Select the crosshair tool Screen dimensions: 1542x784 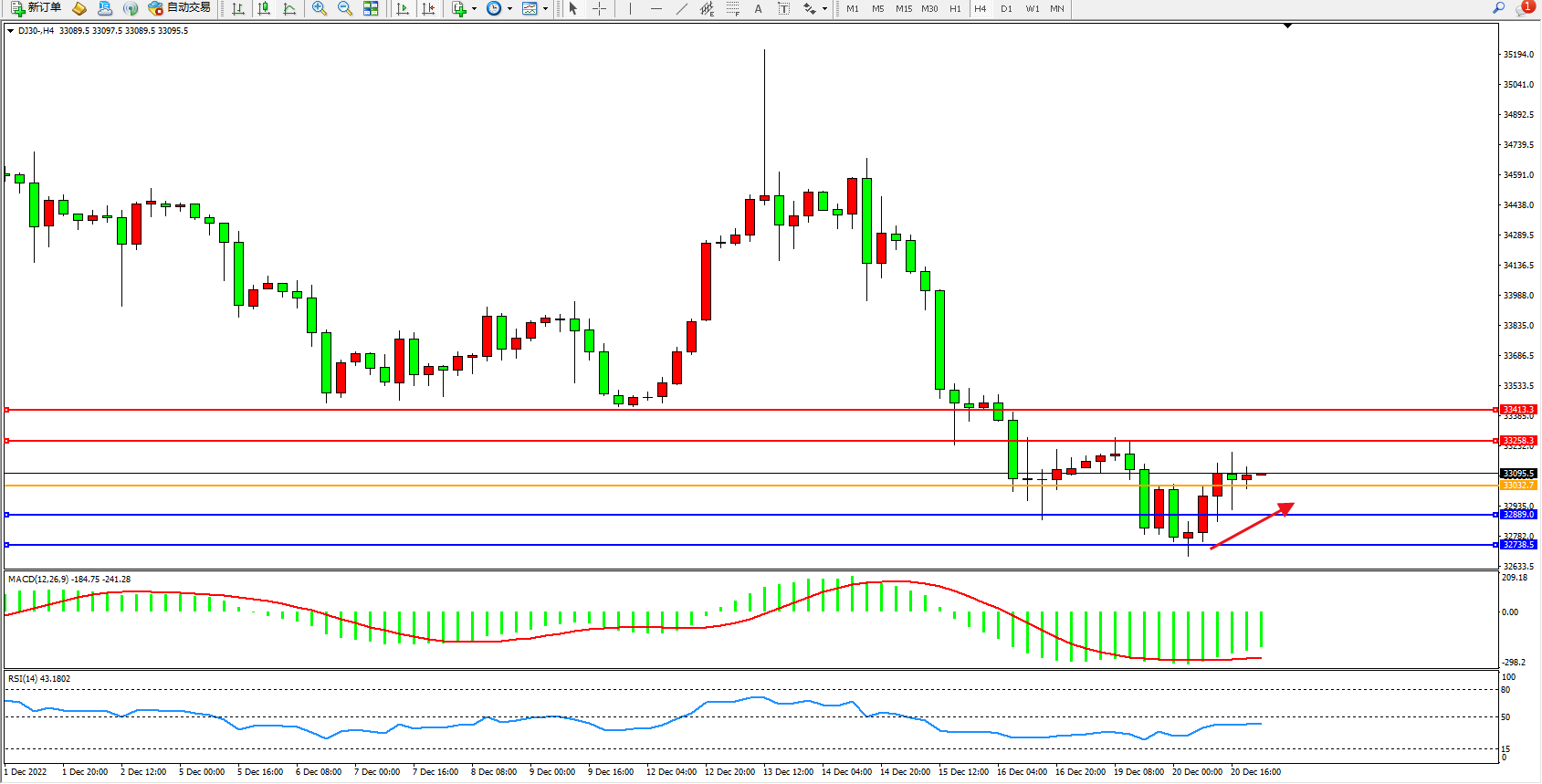[x=599, y=8]
